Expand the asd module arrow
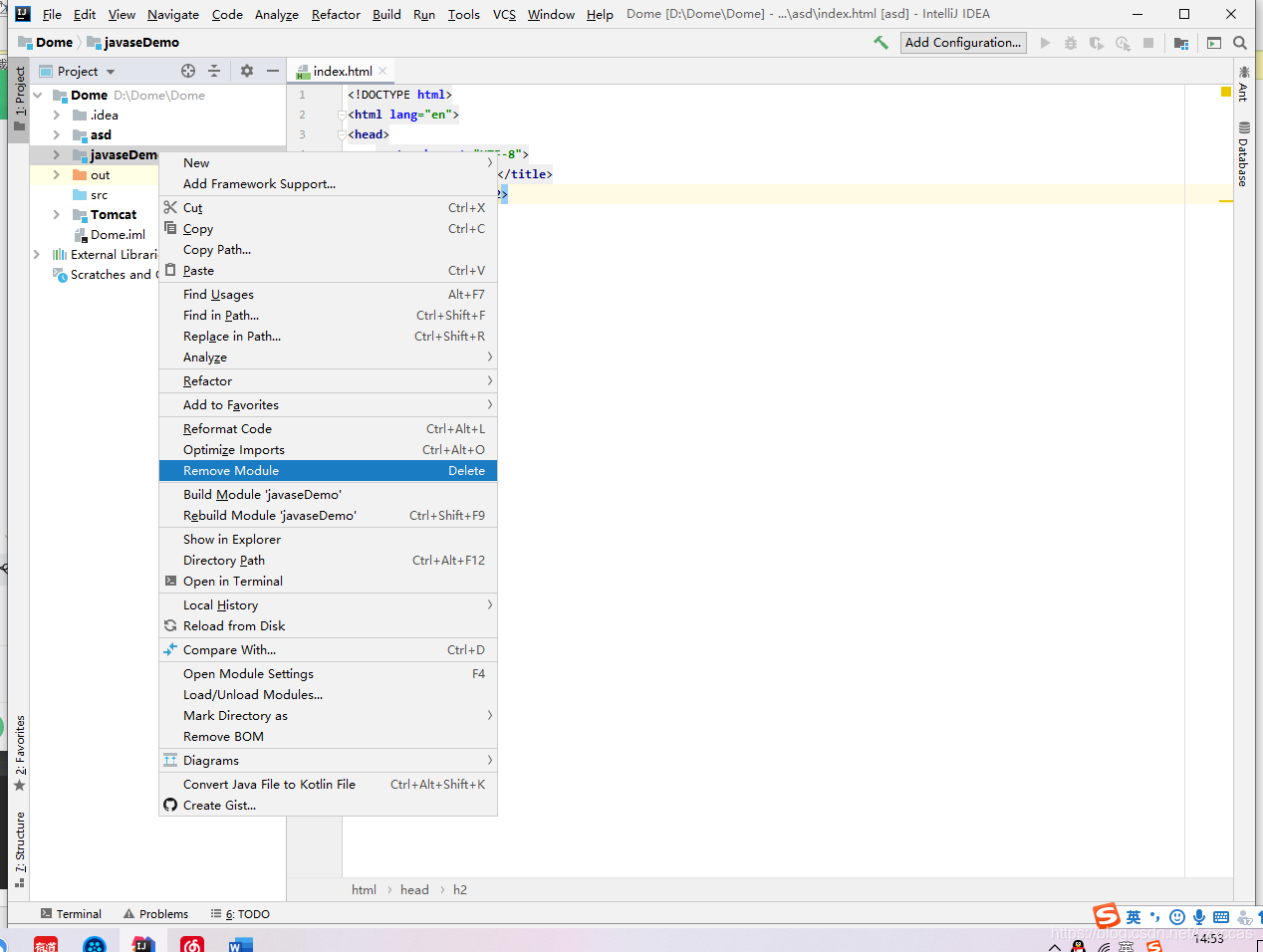The image size is (1263, 952). 57,135
